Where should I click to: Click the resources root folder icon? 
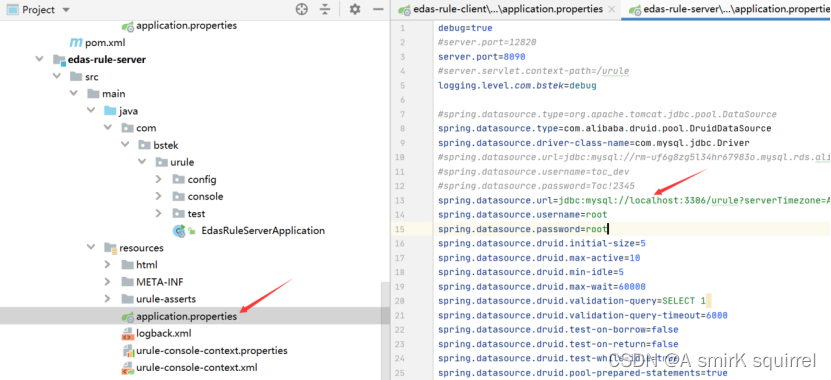110,248
